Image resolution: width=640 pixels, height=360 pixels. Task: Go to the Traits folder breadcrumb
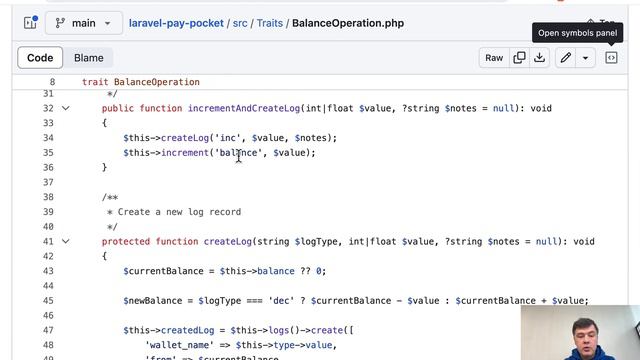269,23
